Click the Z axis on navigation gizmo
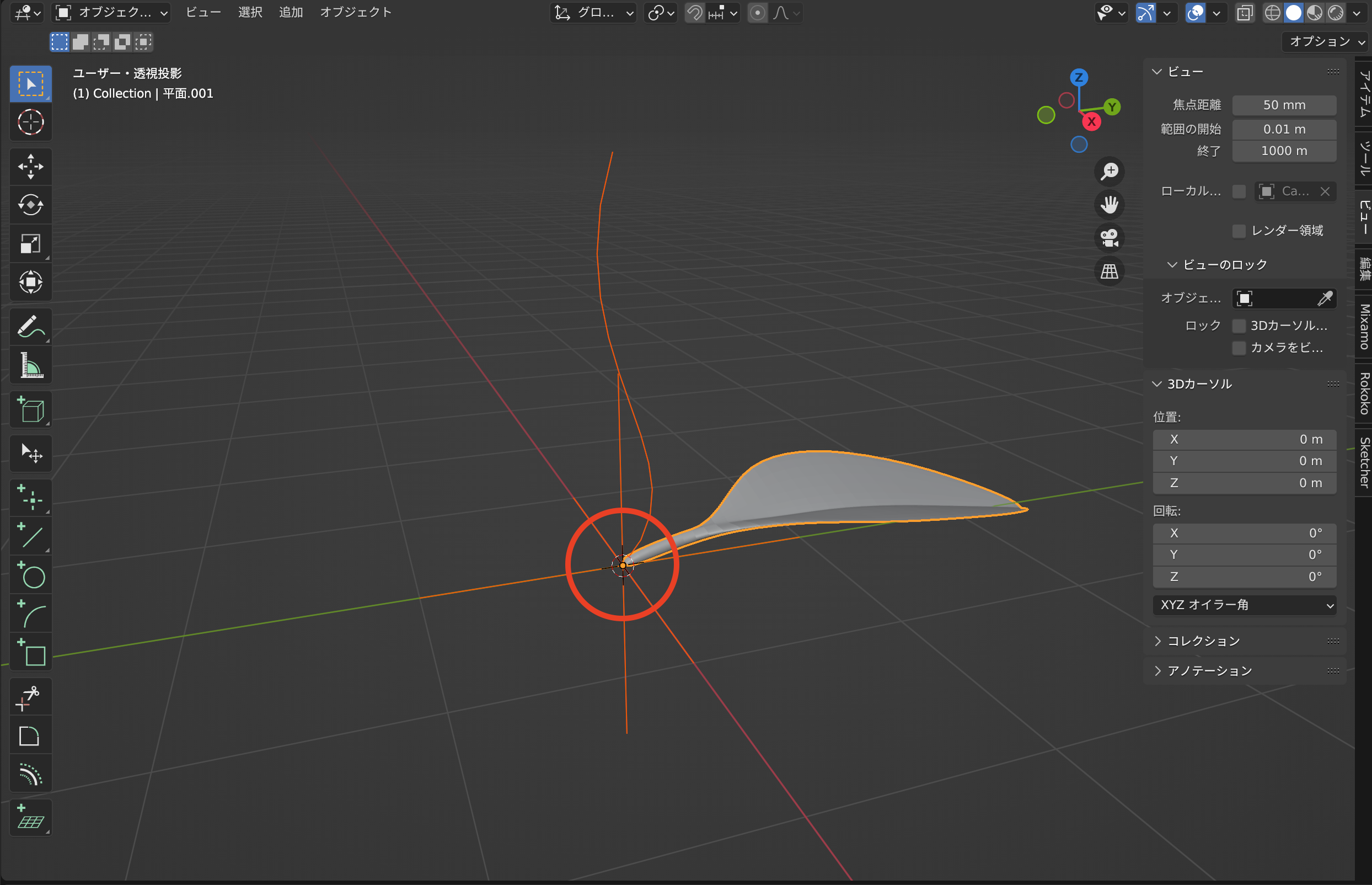 1079,78
